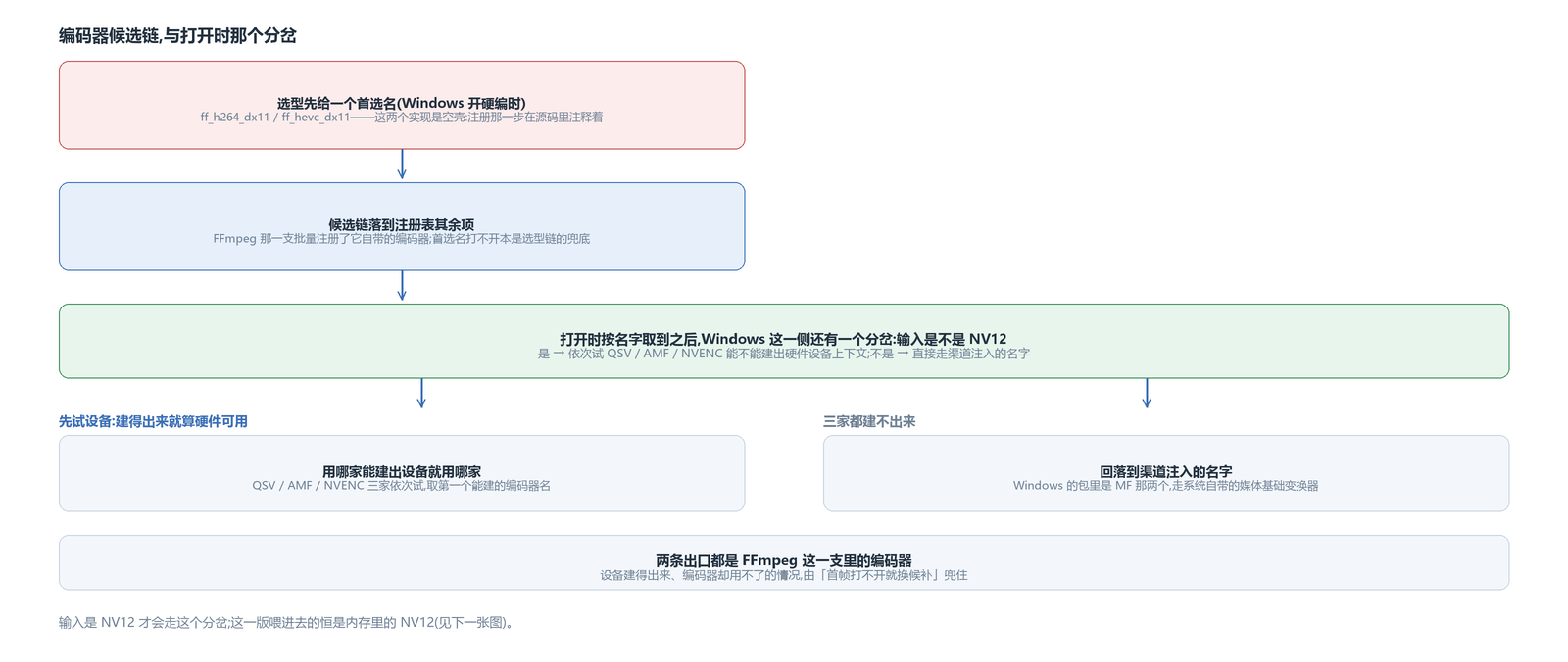Image resolution: width=1568 pixels, height=662 pixels.
Task: Click the ff_h264_dx11 / ff_hevc_dx11 subtitle line
Action: pos(402,118)
